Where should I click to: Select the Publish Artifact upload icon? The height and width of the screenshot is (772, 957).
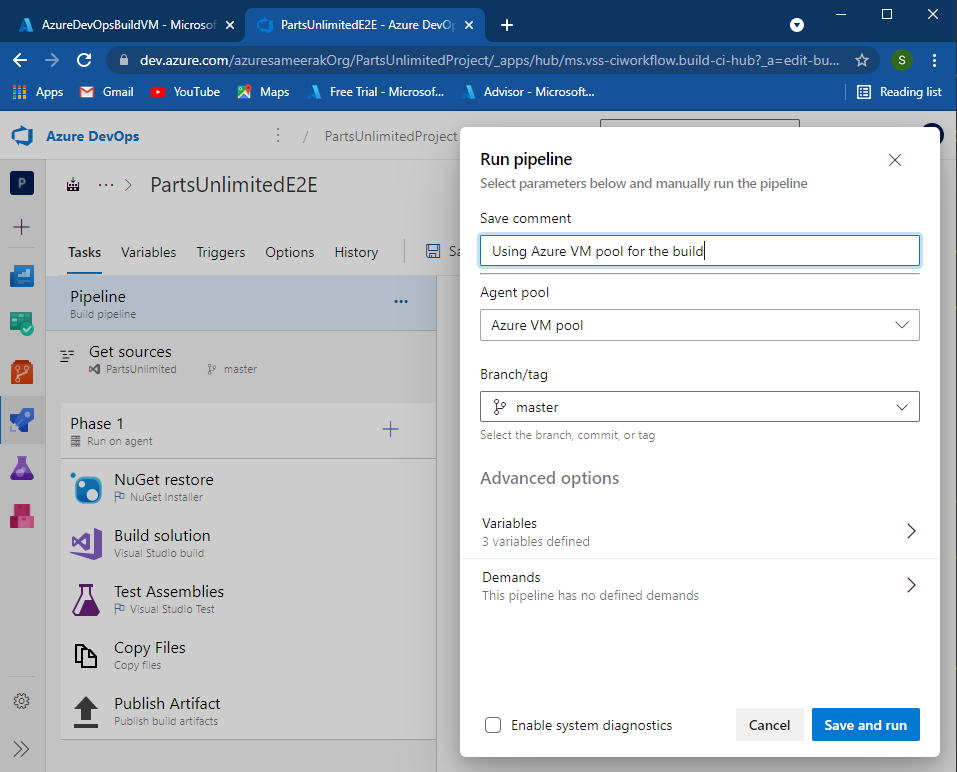click(x=86, y=712)
